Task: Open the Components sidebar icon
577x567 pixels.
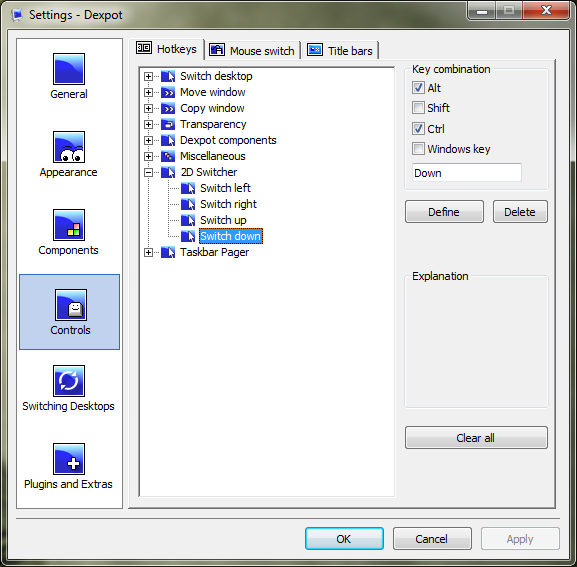Action: point(69,225)
